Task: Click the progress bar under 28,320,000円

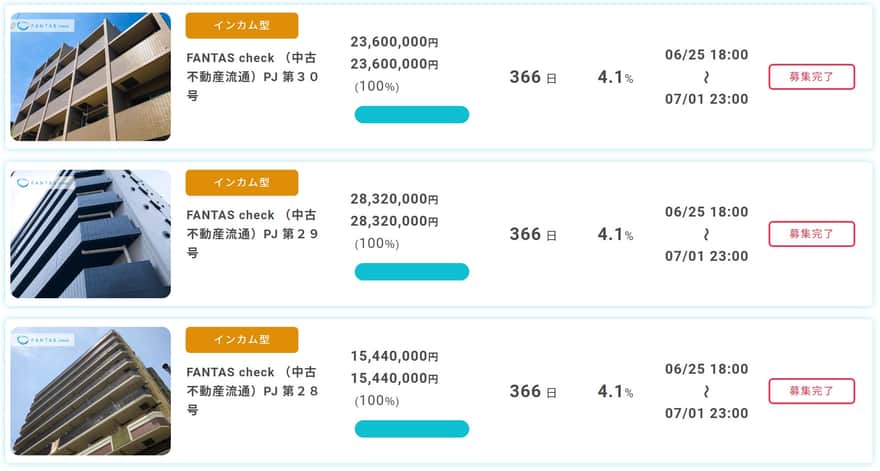Action: click(x=412, y=272)
